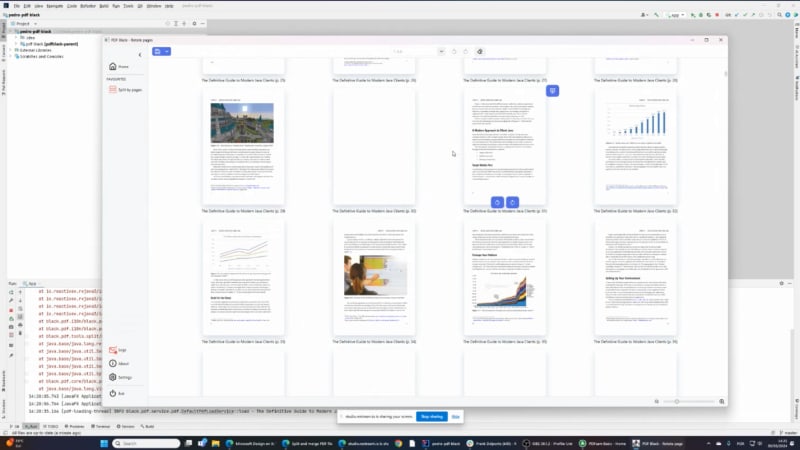Screen dimensions: 800x450
Task: Rotate hovered page clockwise
Action: 513,202
